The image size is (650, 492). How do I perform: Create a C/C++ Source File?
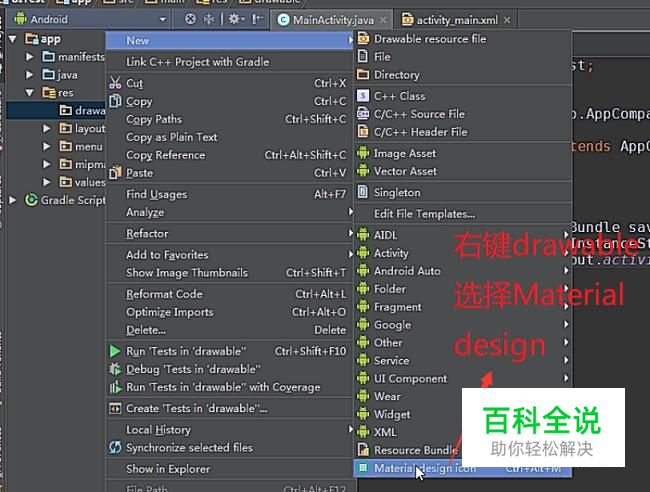[x=463, y=114]
